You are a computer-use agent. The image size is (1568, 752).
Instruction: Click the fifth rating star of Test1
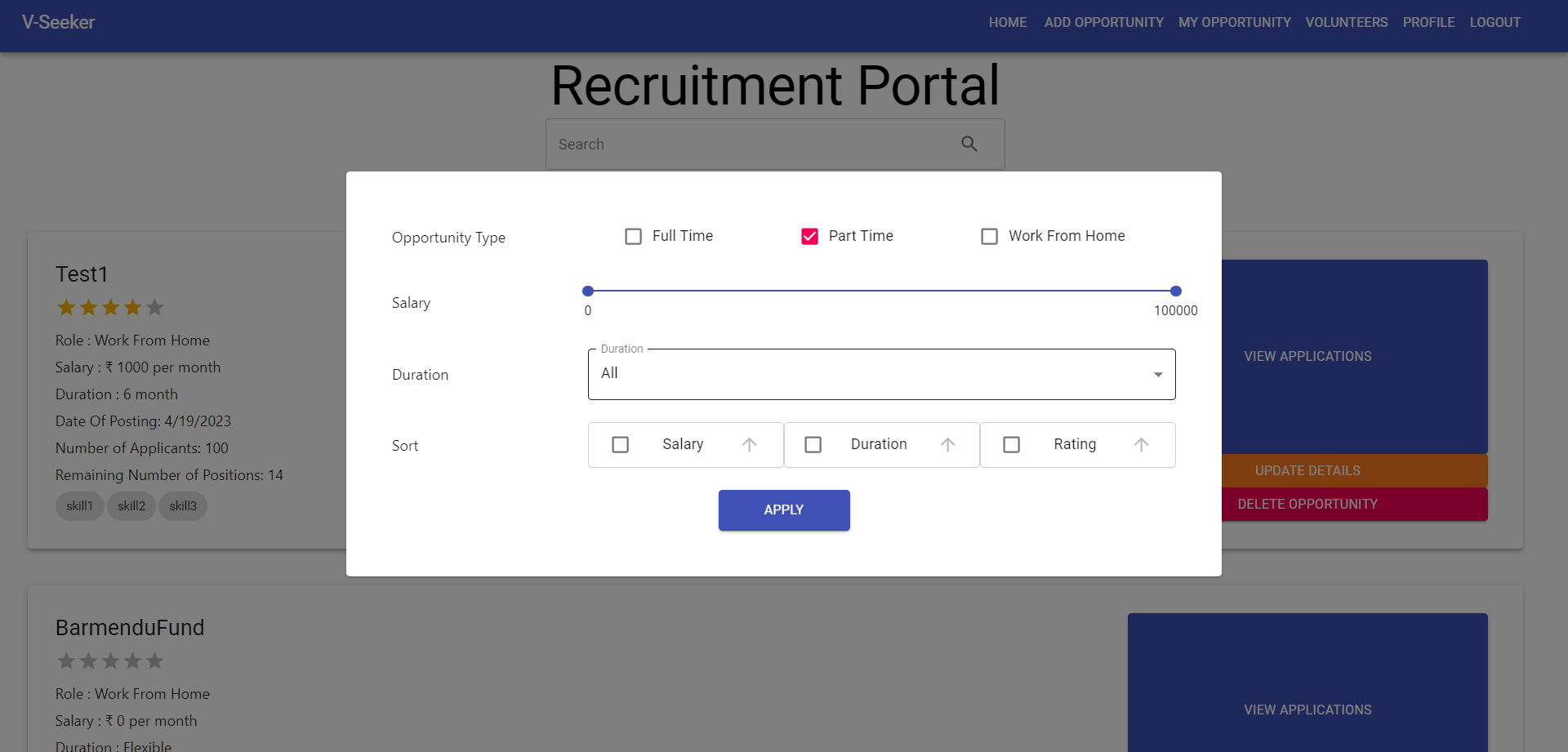click(x=154, y=308)
